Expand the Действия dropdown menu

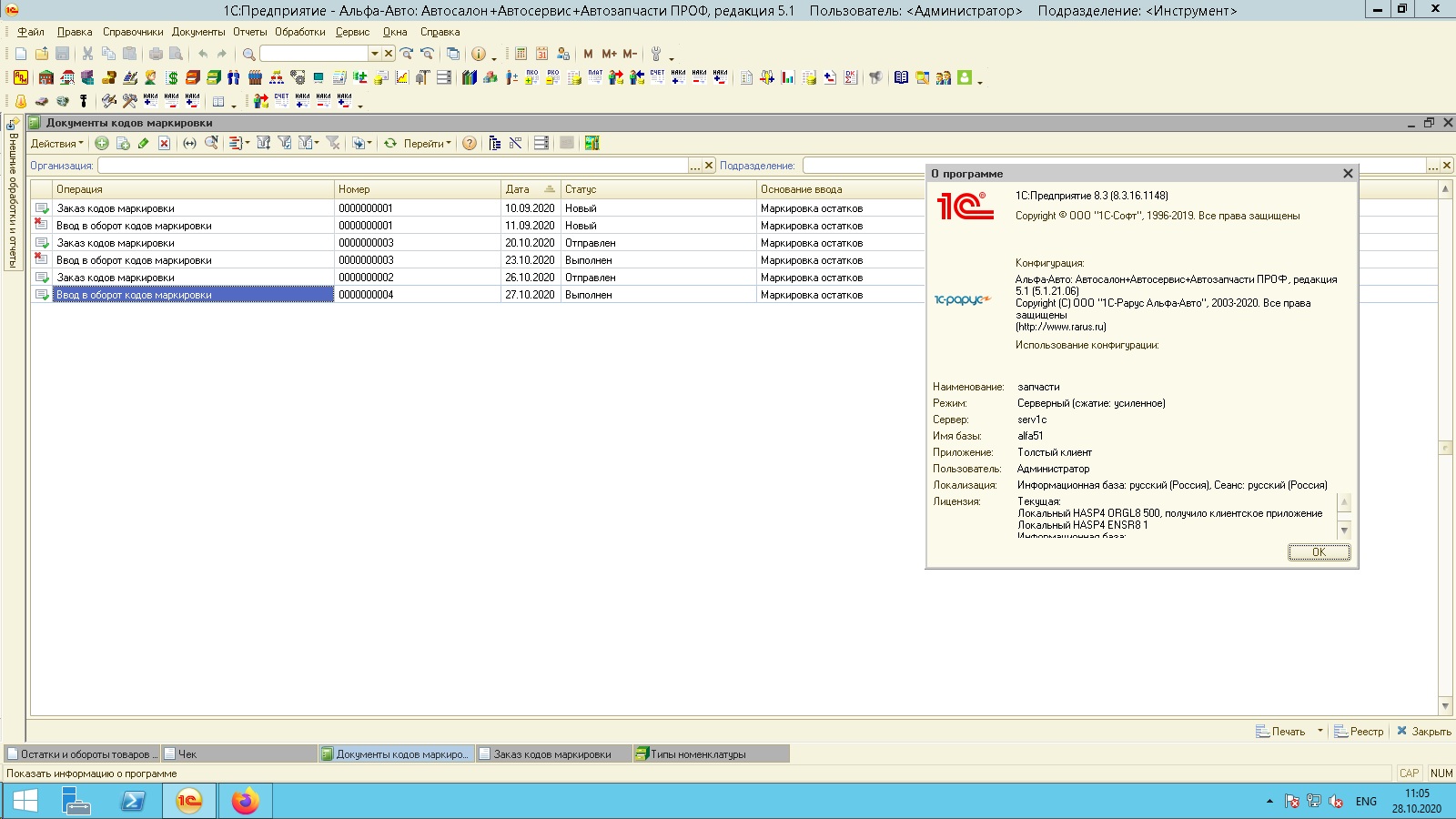tap(56, 143)
